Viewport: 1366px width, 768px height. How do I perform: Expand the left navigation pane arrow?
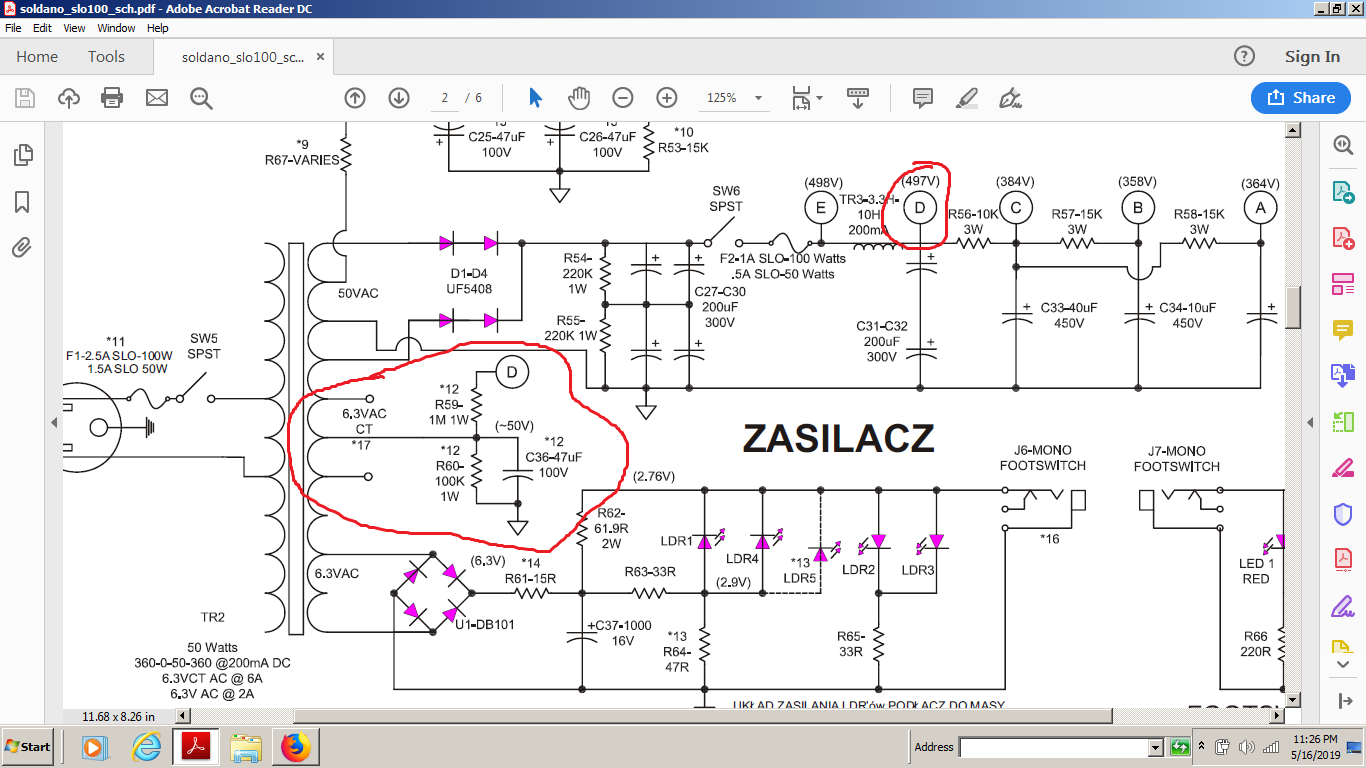[x=54, y=423]
